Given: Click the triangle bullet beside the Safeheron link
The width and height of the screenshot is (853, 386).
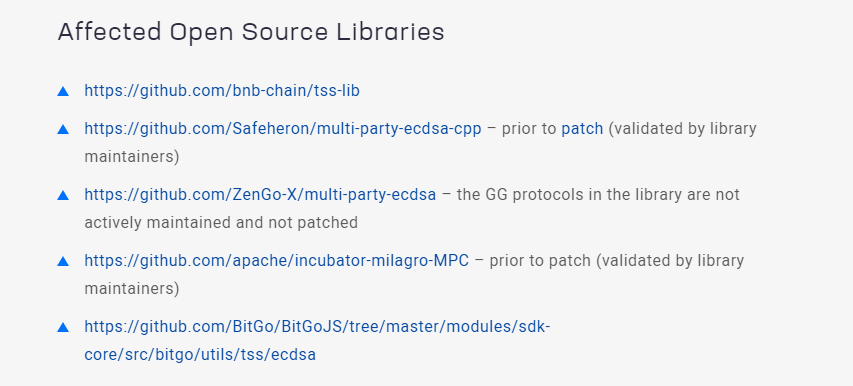Looking at the screenshot, I should pos(63,129).
